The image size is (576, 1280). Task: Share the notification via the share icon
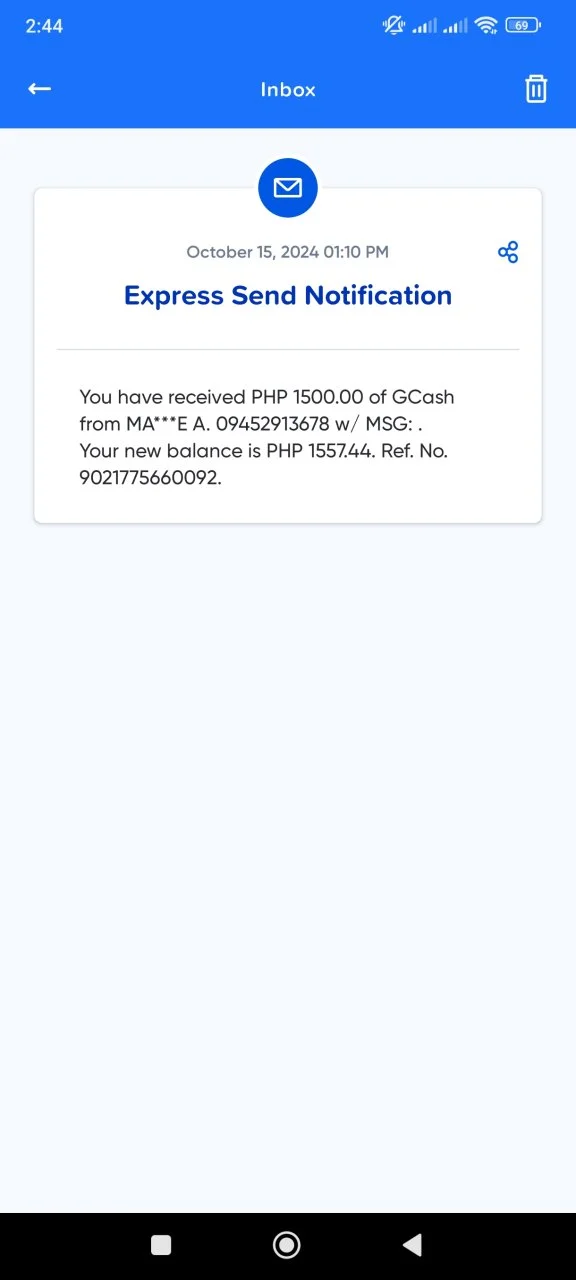point(508,252)
